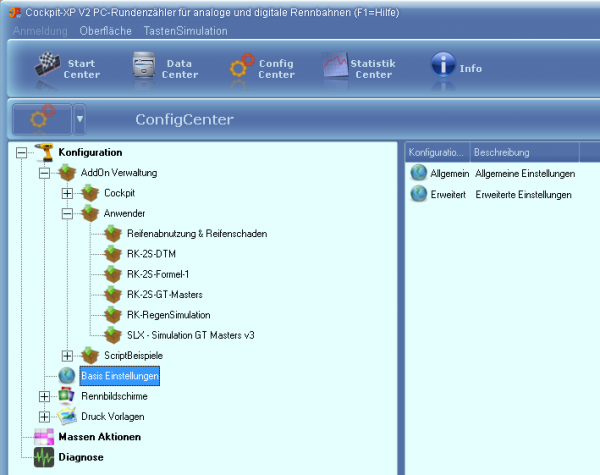
Task: Select SLX - Simulation GT Masters v3
Action: 191,335
